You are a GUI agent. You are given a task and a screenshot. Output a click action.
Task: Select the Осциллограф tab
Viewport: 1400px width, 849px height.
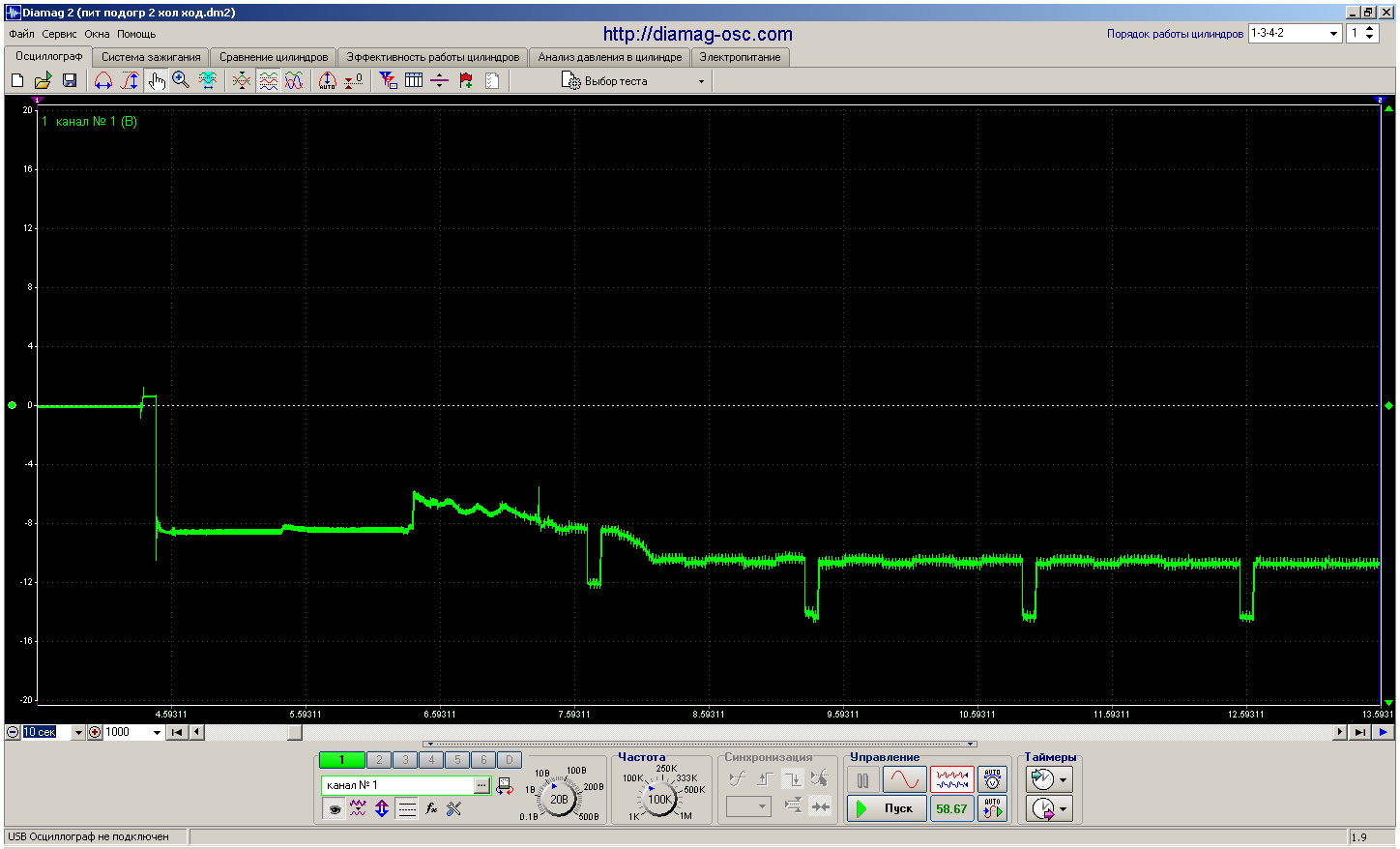pyautogui.click(x=48, y=56)
